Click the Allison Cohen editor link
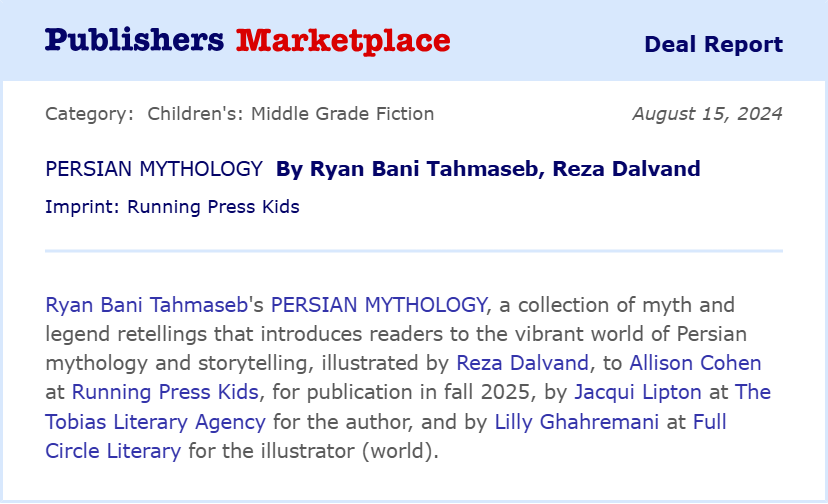Screen dimensions: 828x504 click(x=695, y=363)
